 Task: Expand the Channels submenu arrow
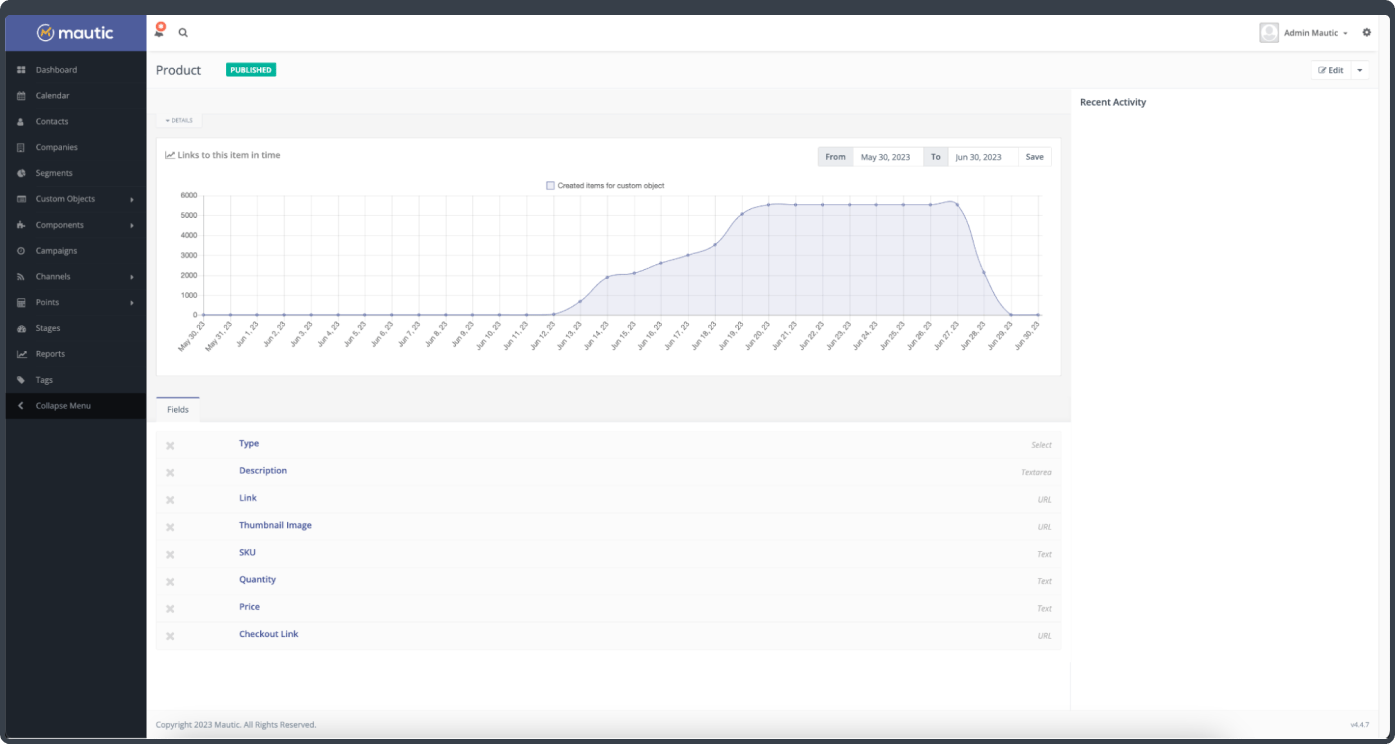131,277
